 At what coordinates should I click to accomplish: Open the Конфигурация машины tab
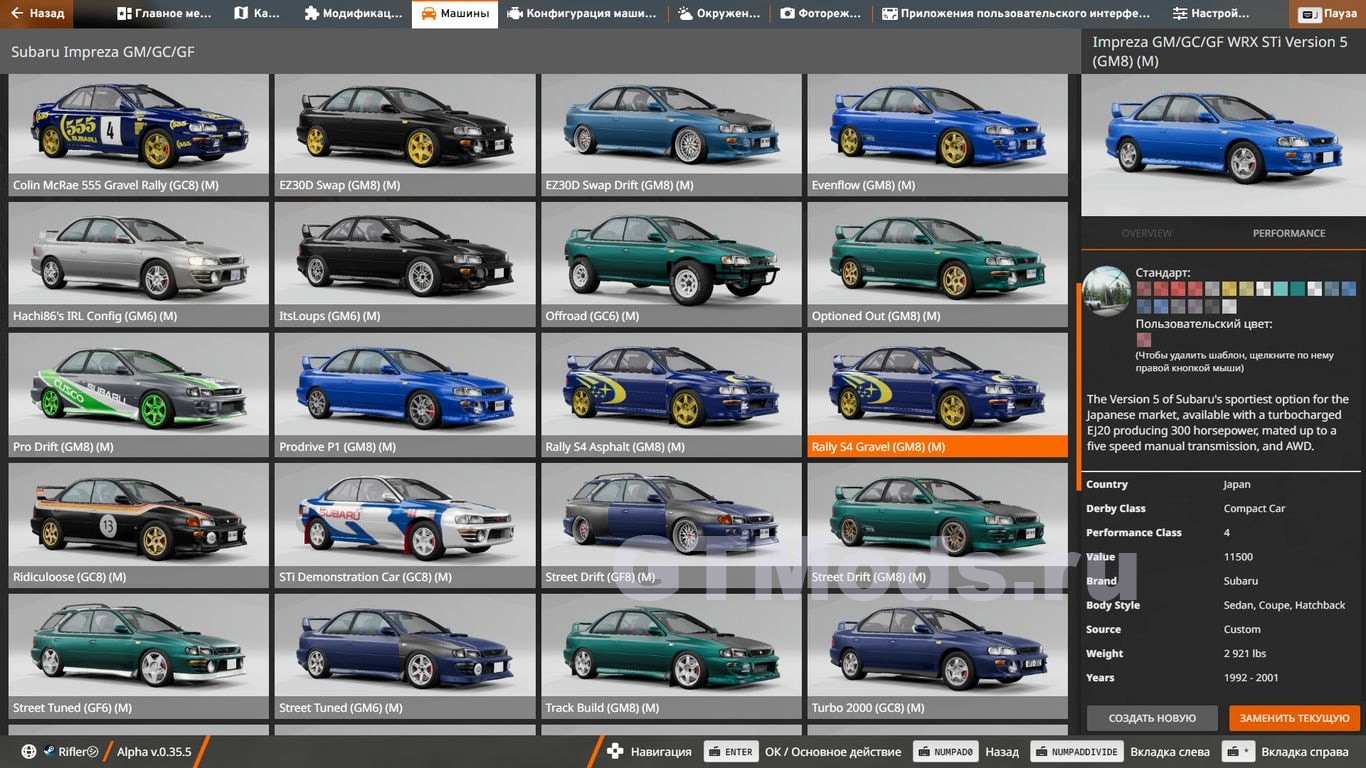pyautogui.click(x=582, y=14)
